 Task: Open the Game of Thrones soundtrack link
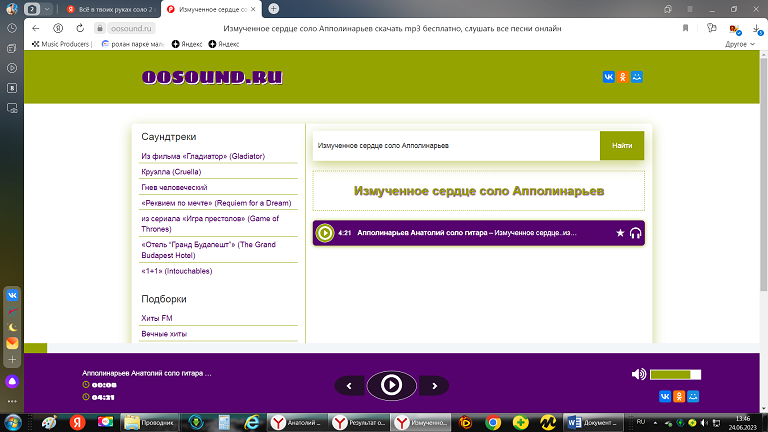pos(210,224)
